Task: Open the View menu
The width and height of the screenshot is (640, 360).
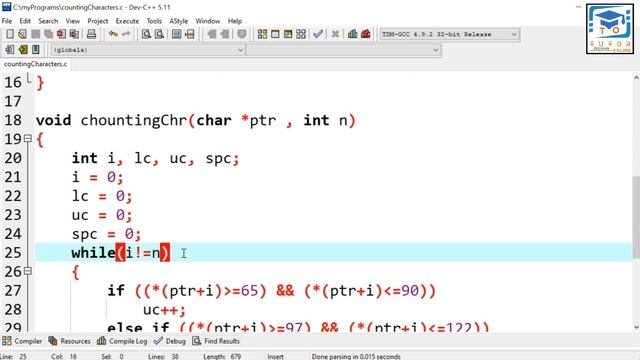Action: pyautogui.click(x=73, y=21)
